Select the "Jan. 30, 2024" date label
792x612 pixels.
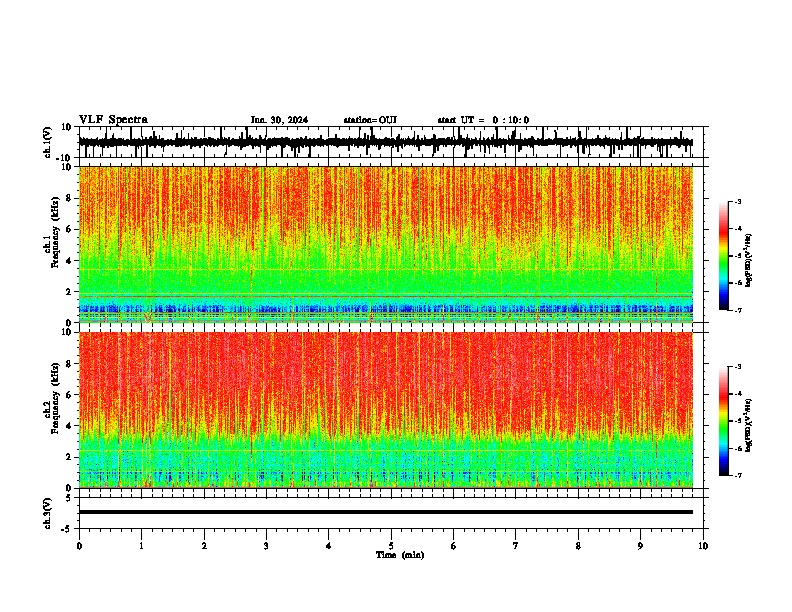point(279,120)
